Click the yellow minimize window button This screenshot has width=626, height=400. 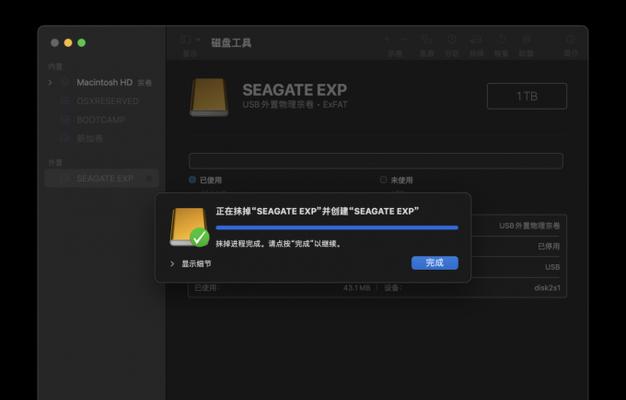pos(68,43)
